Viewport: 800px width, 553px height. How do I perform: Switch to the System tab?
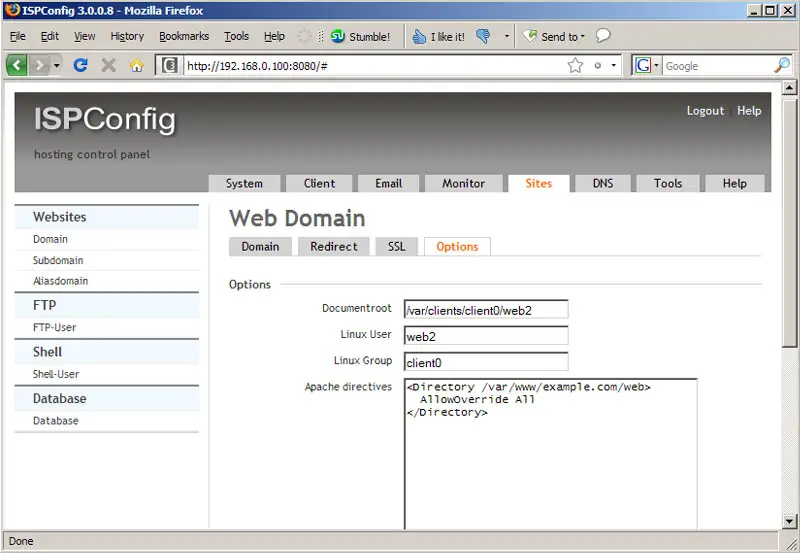[244, 183]
